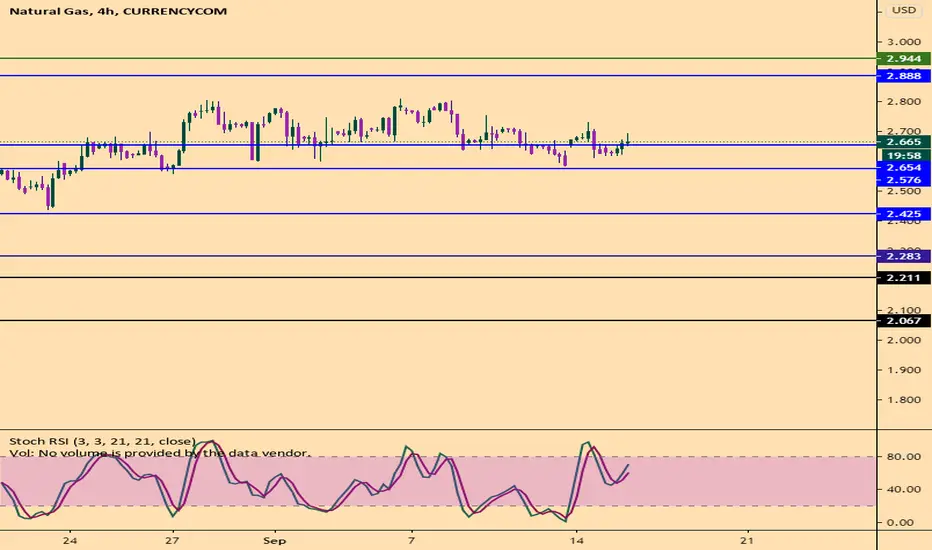Click the 24 date label on time axis
Viewport: 932px width, 550px height.
coord(70,540)
